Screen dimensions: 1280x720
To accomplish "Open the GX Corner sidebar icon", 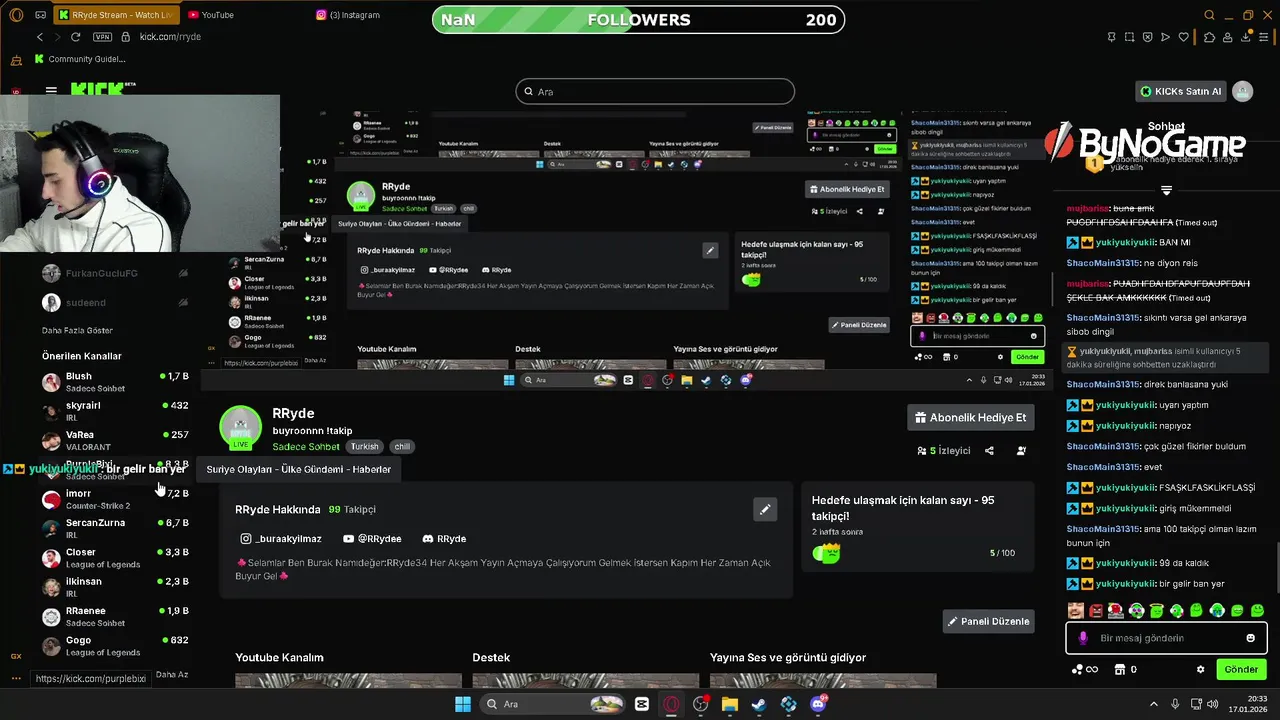I will click(x=15, y=656).
